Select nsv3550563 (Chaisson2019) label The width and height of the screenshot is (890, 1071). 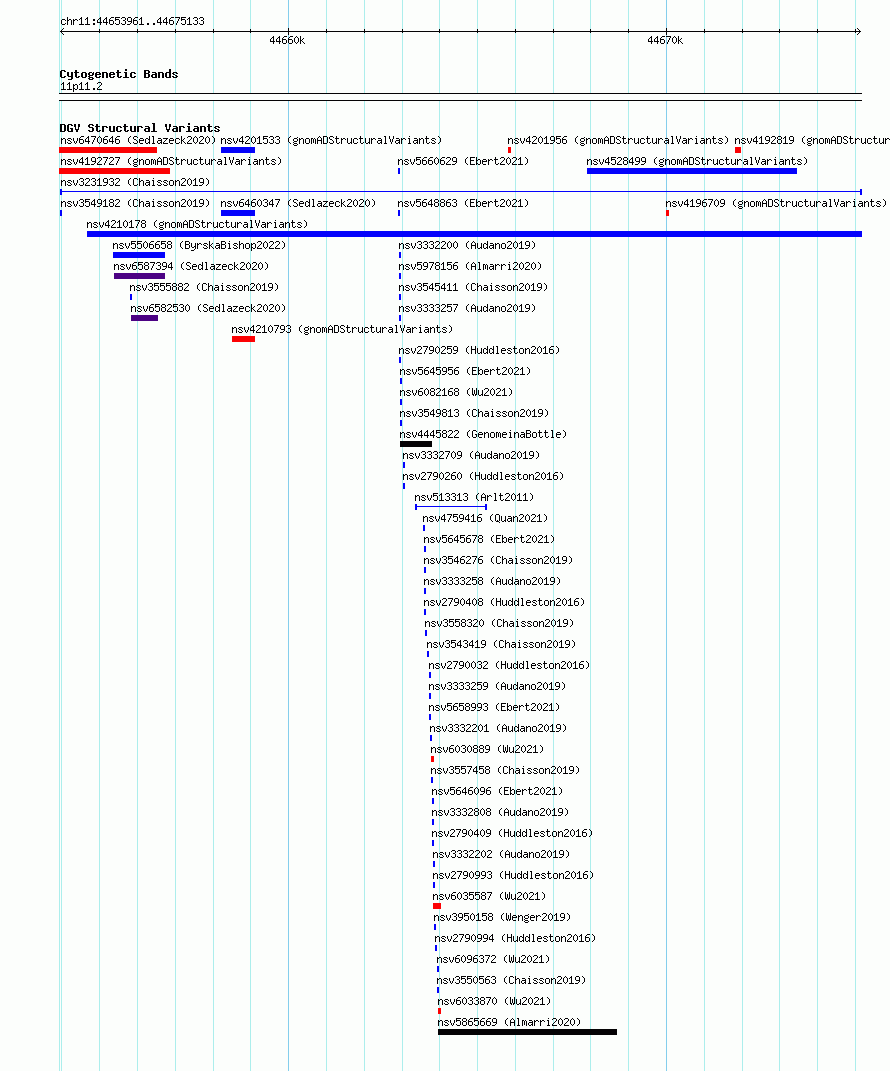click(x=512, y=980)
